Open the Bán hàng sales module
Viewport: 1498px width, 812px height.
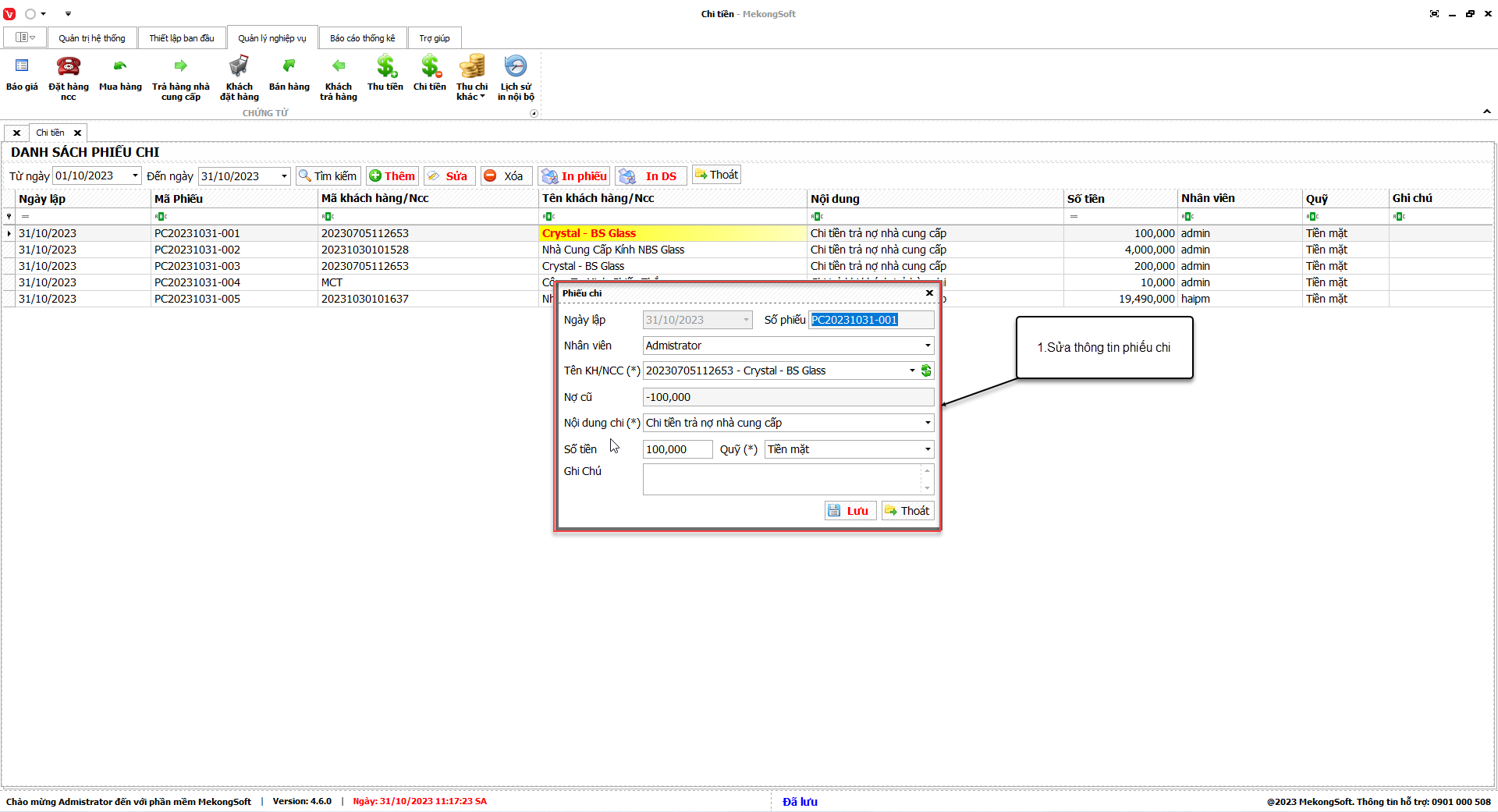289,76
